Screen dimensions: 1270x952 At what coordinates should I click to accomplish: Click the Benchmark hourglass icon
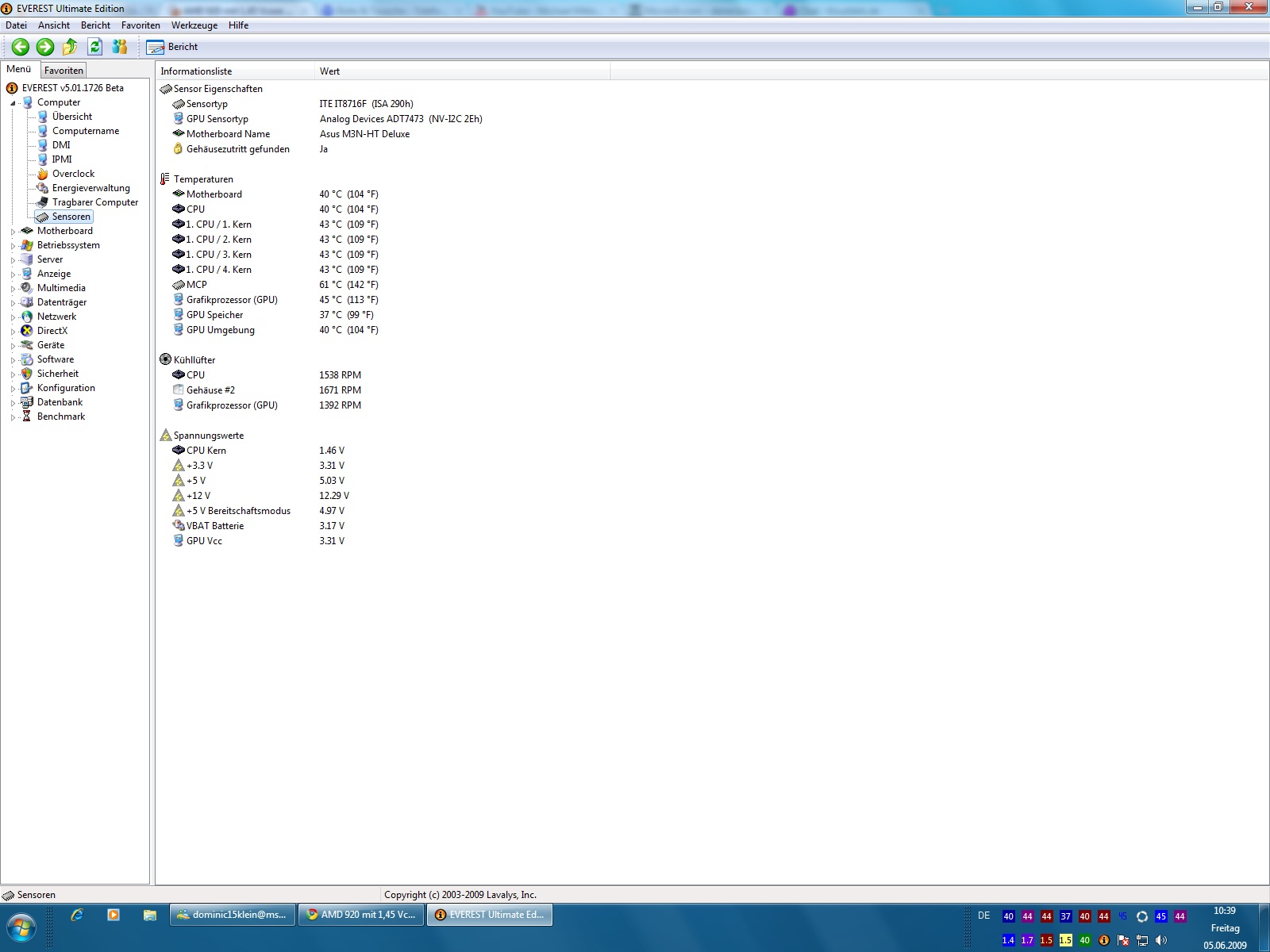click(x=27, y=416)
